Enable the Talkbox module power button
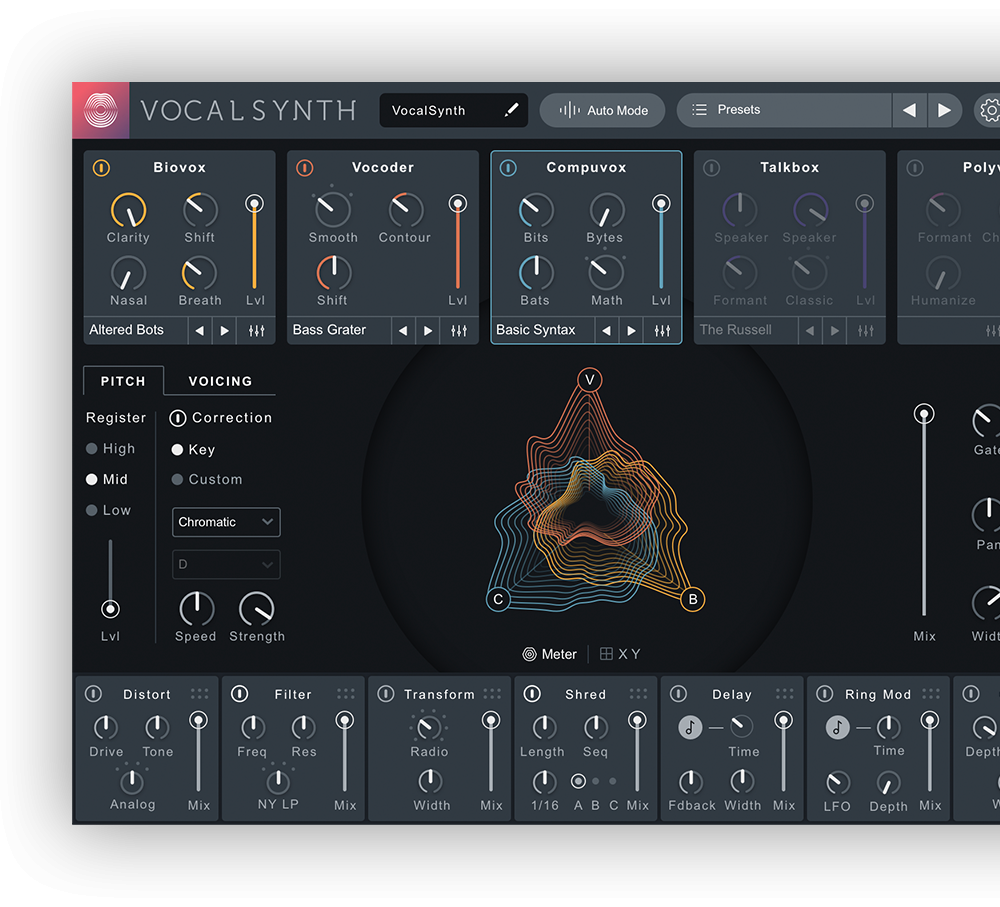 (x=711, y=168)
